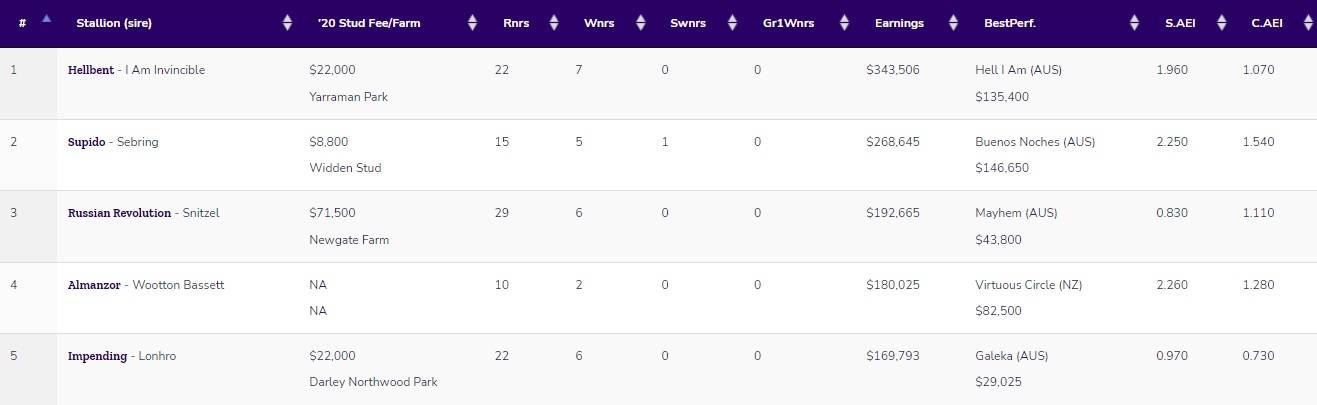Open Impending stallion page
The width and height of the screenshot is (1317, 405).
click(x=97, y=356)
